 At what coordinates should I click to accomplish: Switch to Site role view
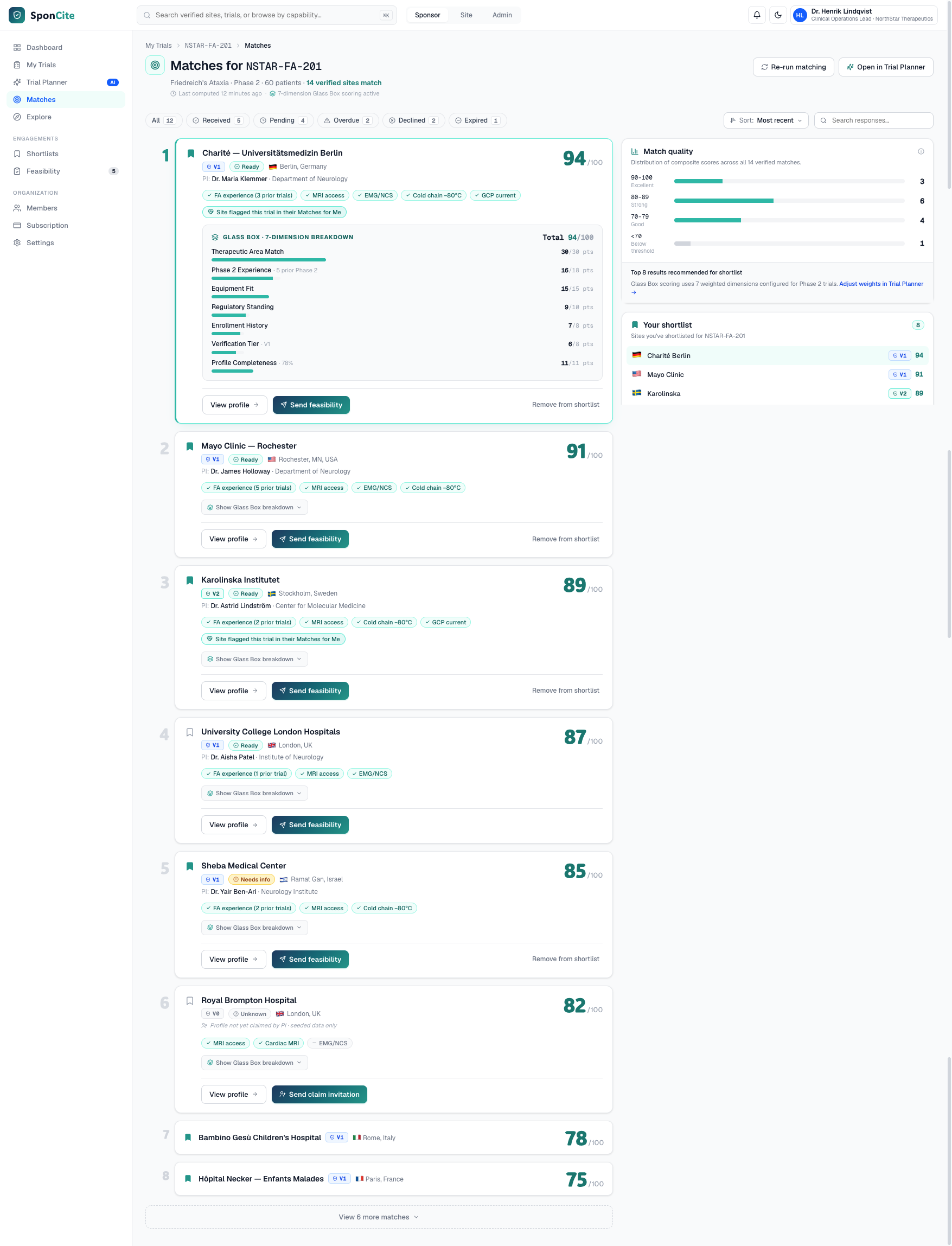point(466,15)
